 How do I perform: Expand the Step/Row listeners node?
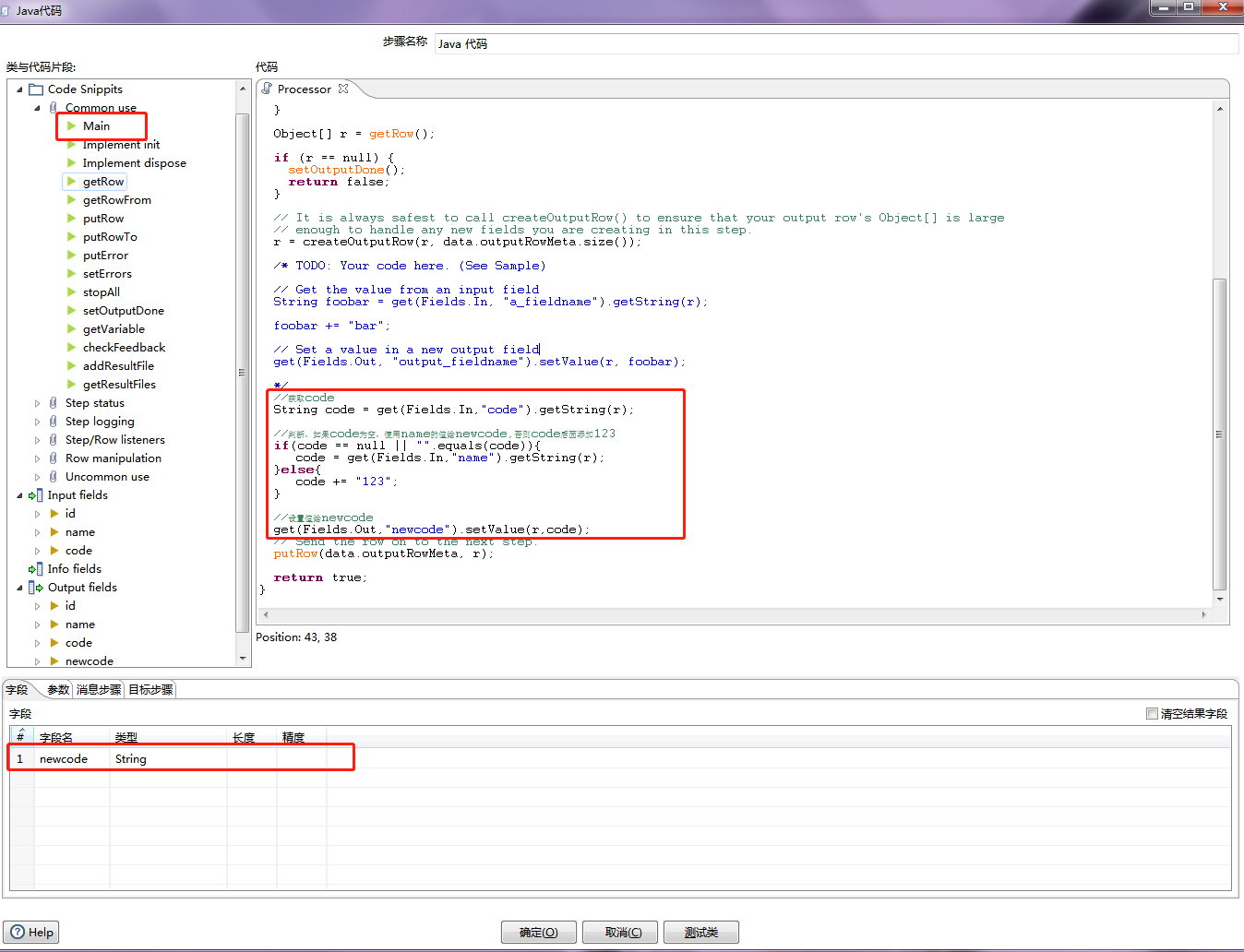[x=37, y=440]
